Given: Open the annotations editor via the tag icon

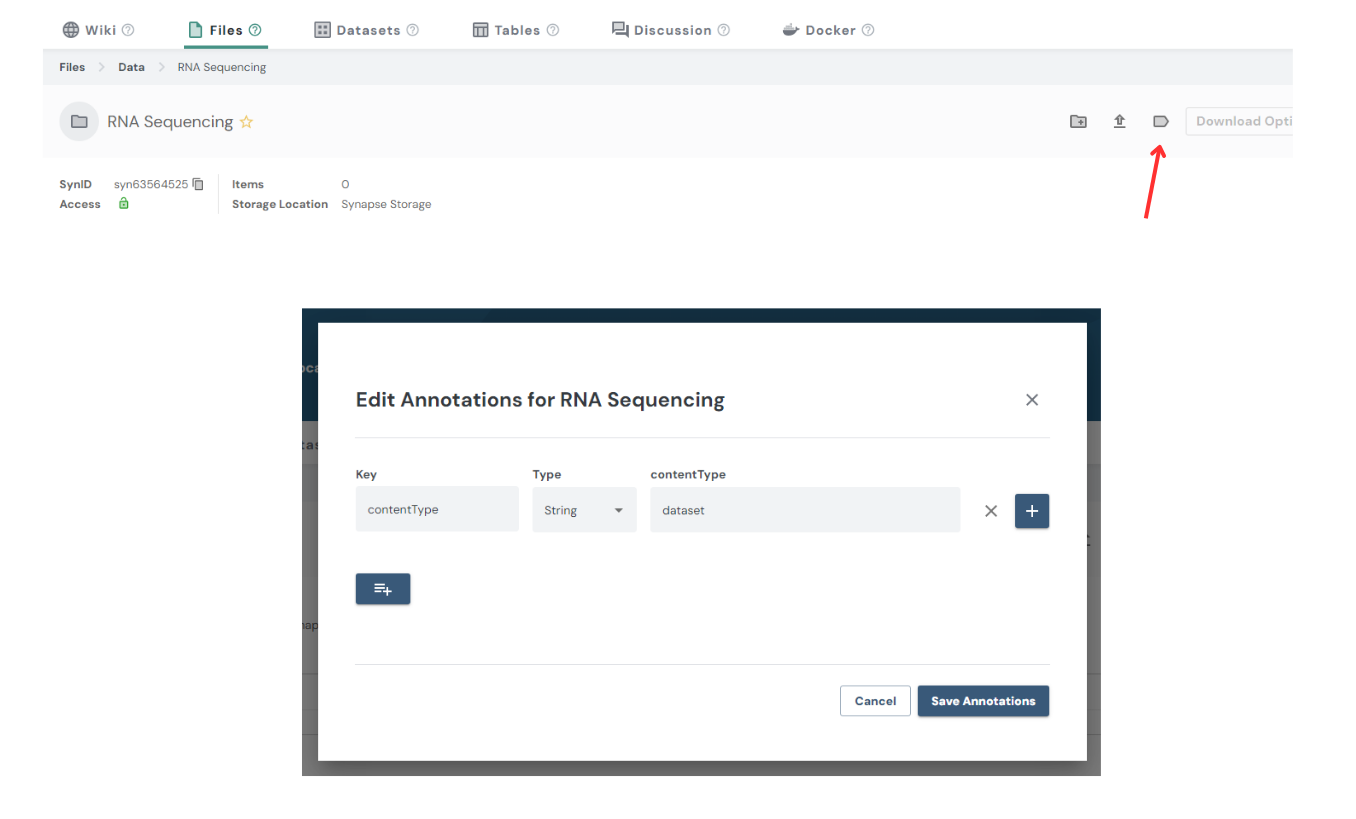Looking at the screenshot, I should pyautogui.click(x=1160, y=121).
